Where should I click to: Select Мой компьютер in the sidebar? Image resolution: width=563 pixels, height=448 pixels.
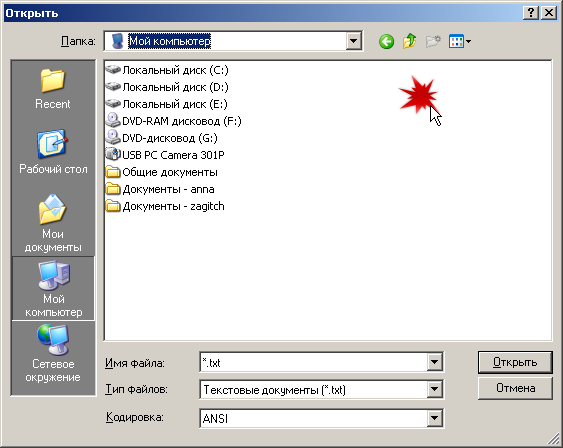(x=53, y=288)
